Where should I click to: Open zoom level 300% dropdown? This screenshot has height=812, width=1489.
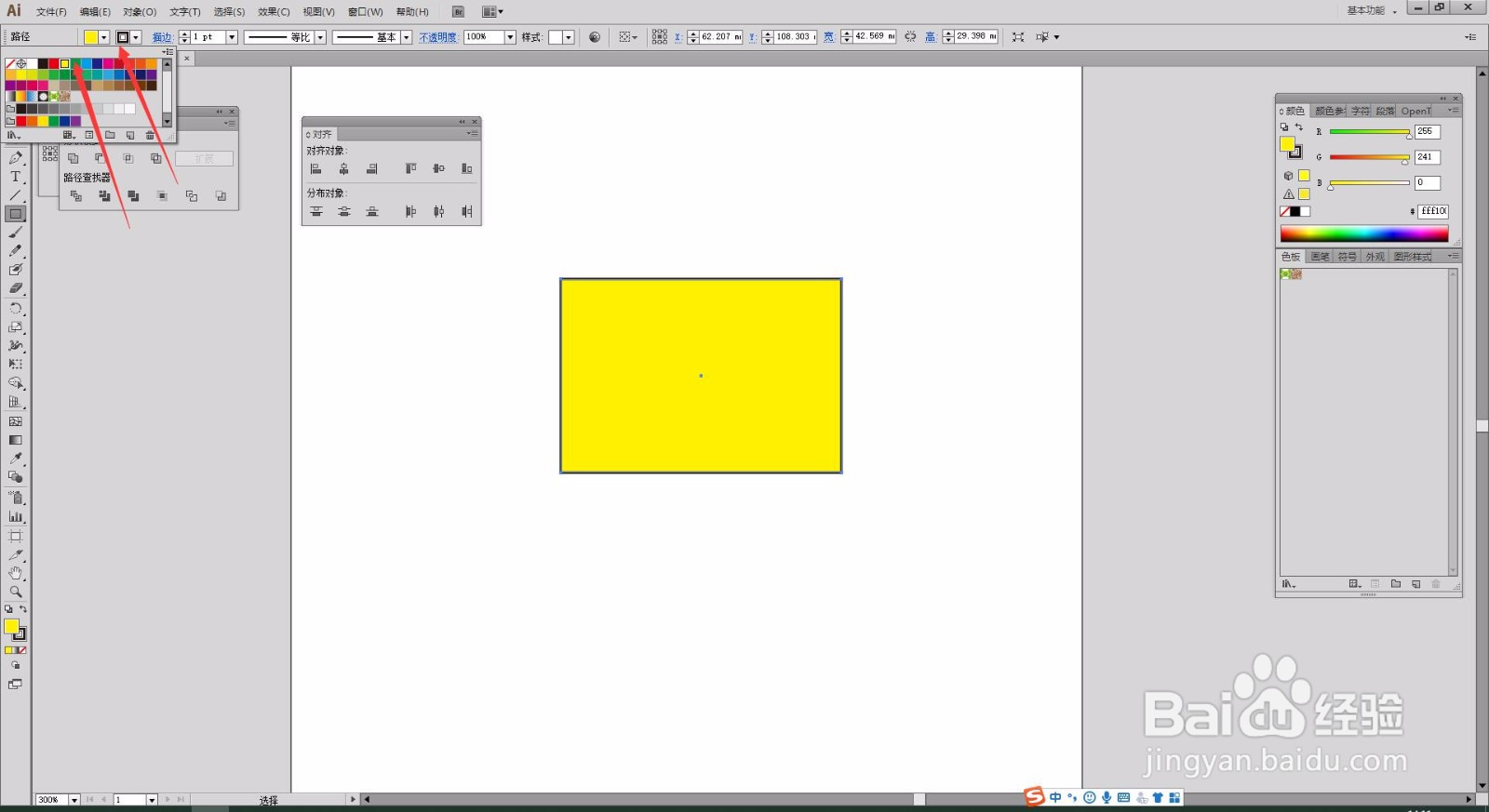[x=74, y=800]
